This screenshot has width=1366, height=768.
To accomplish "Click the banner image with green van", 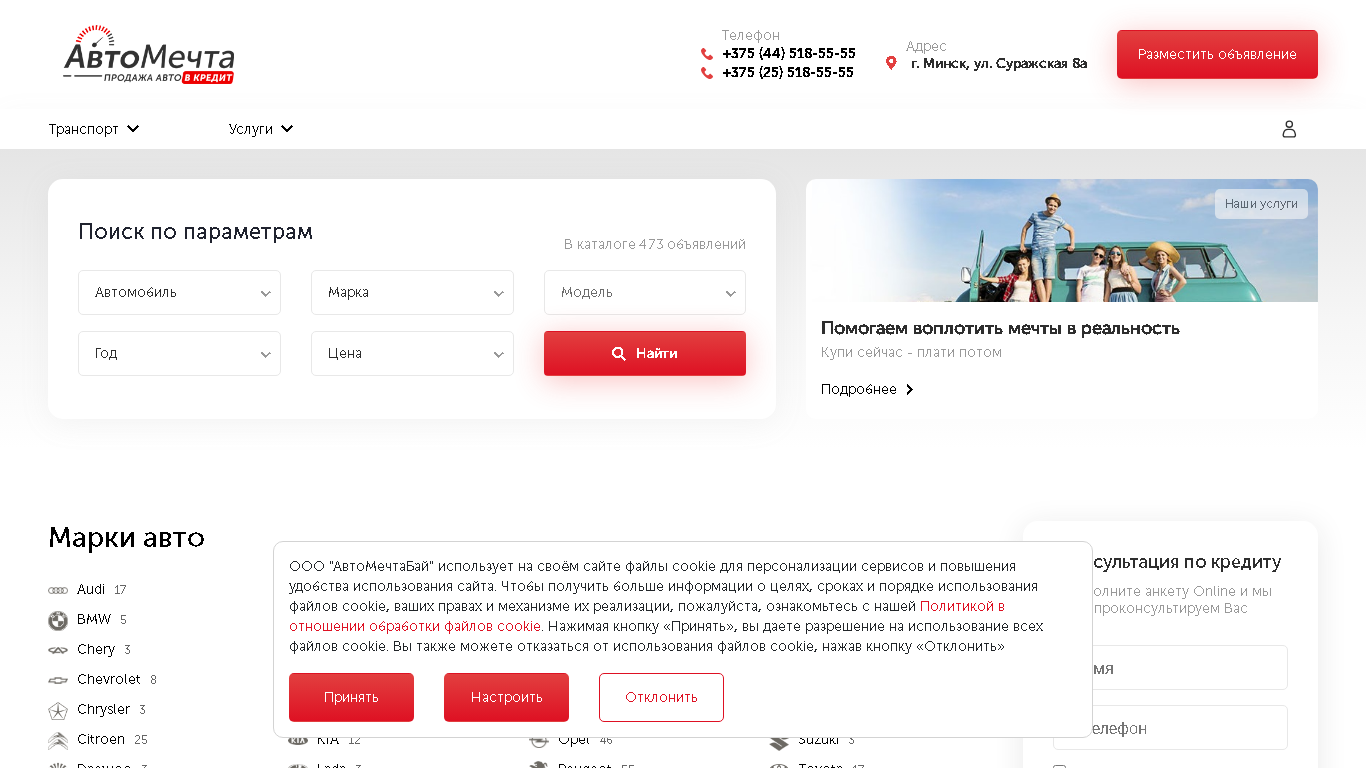I will pos(1062,240).
